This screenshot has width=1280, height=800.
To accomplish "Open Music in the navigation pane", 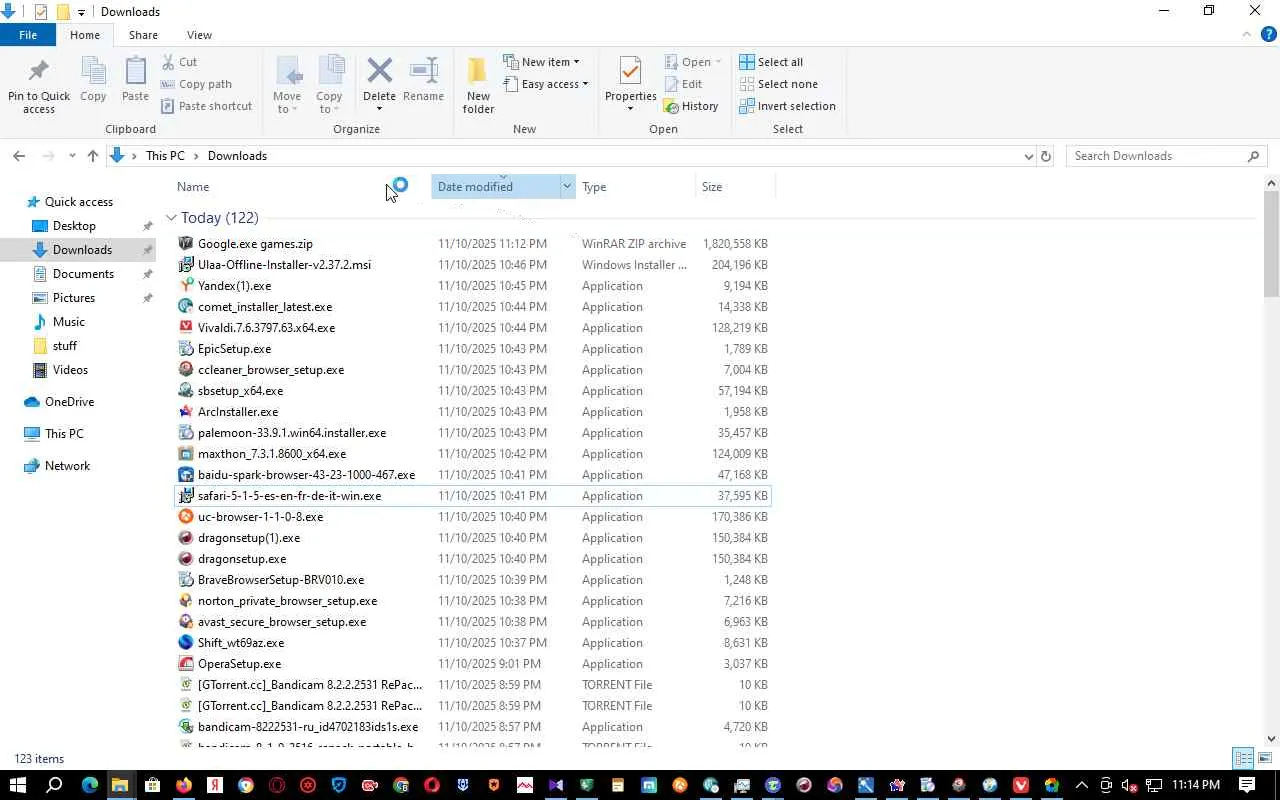I will [x=68, y=322].
